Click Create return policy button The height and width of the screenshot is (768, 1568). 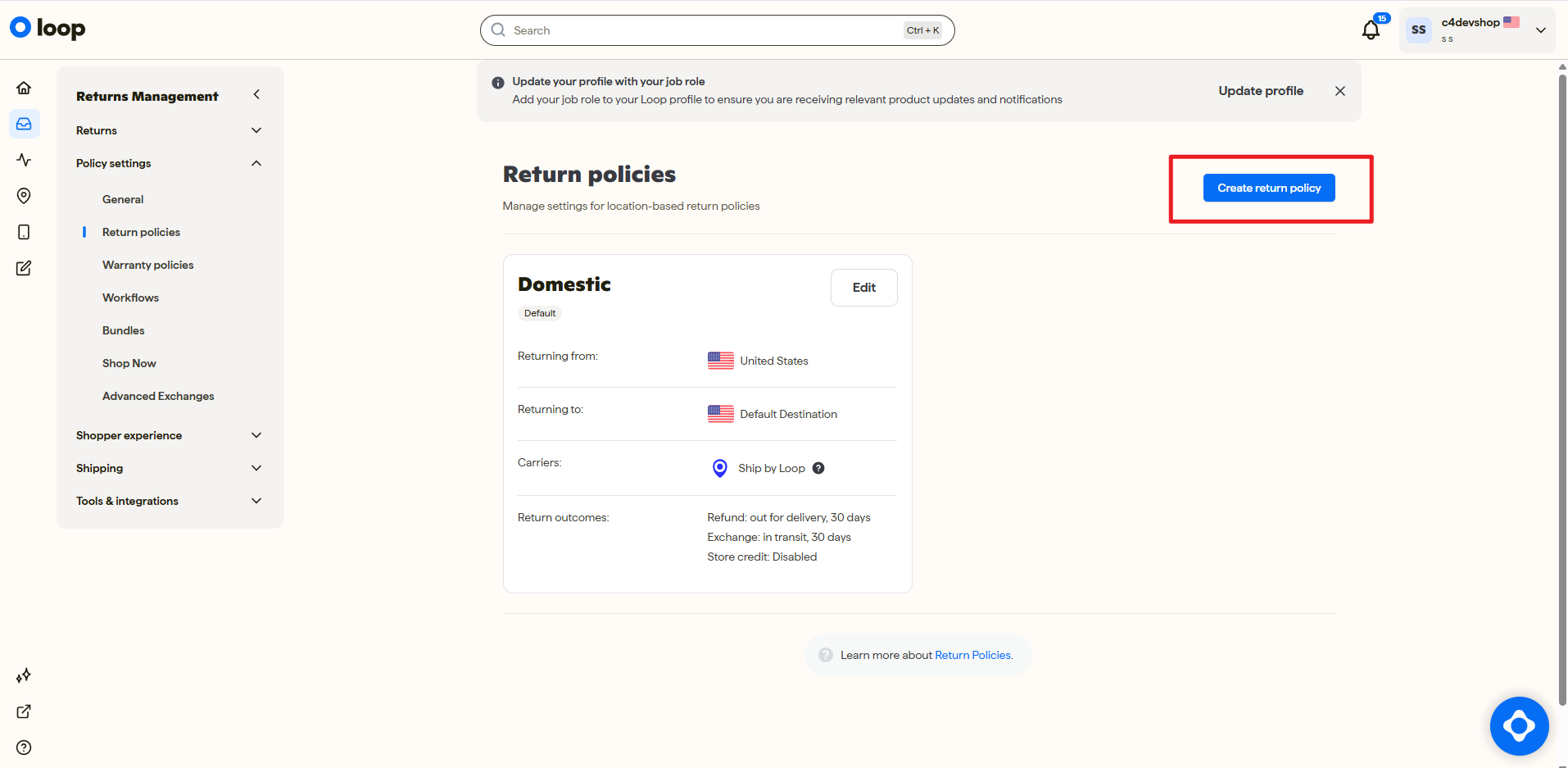[x=1269, y=188]
